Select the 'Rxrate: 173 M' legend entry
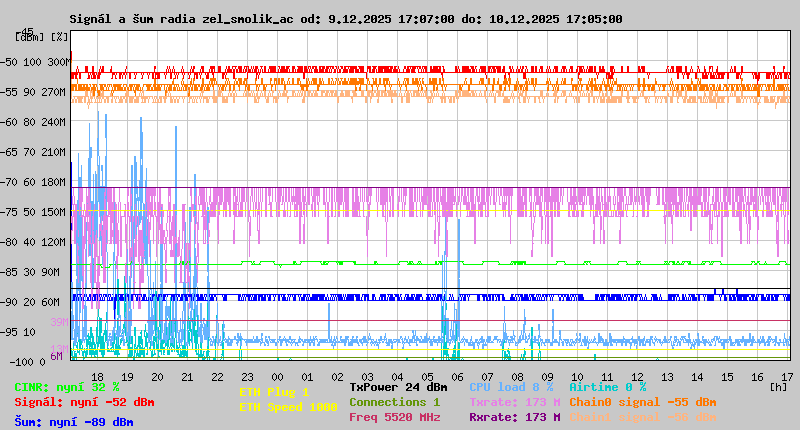Image resolution: width=800 pixels, height=430 pixels. (515, 417)
